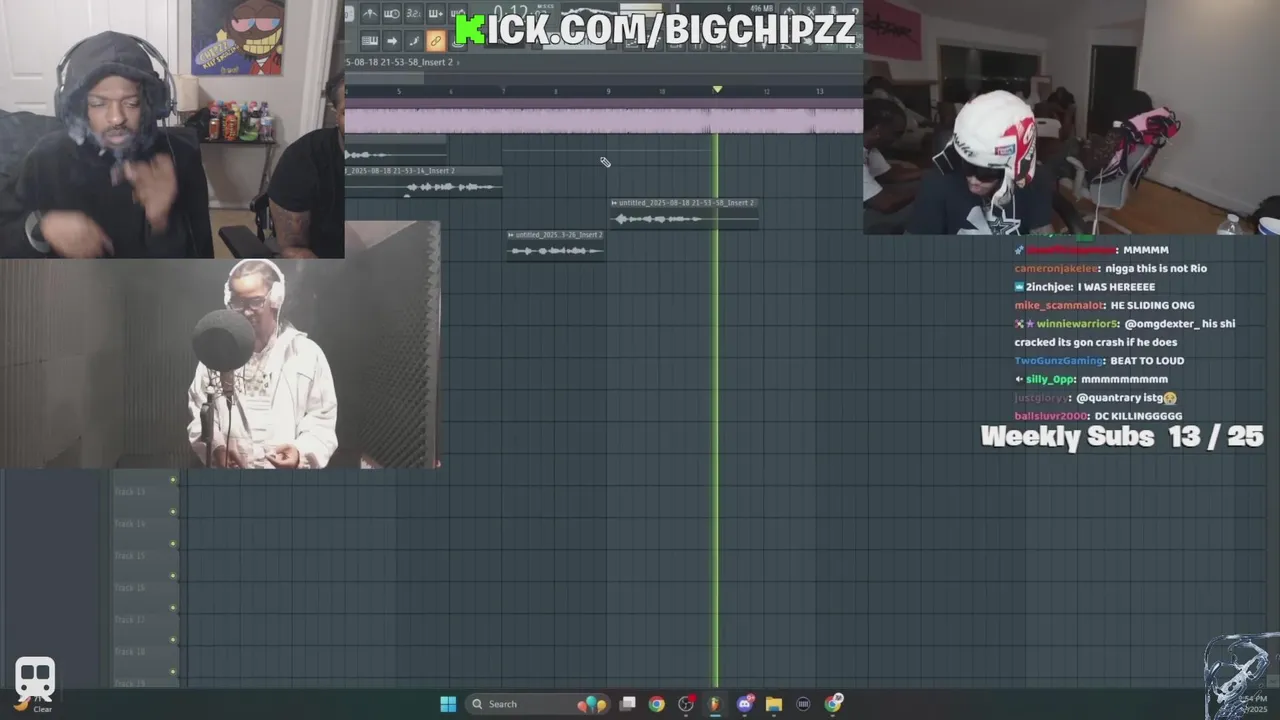Screen dimensions: 1280x720
Task: Toggle wait for input before recording icon
Action: pyautogui.click(x=392, y=14)
